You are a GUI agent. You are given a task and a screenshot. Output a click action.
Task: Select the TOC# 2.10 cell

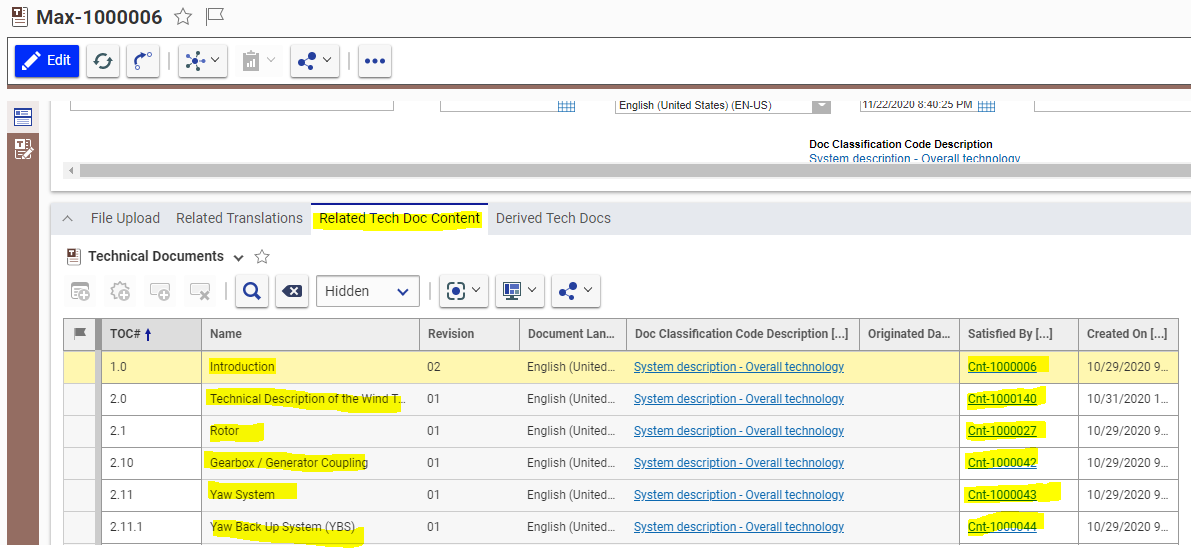151,463
